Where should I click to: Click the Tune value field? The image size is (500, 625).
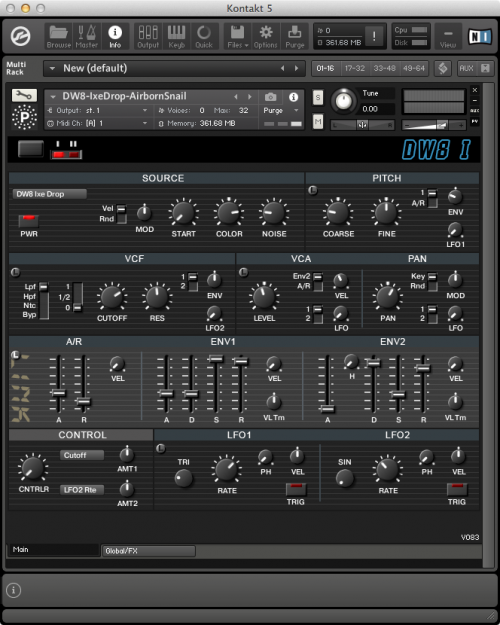(378, 109)
